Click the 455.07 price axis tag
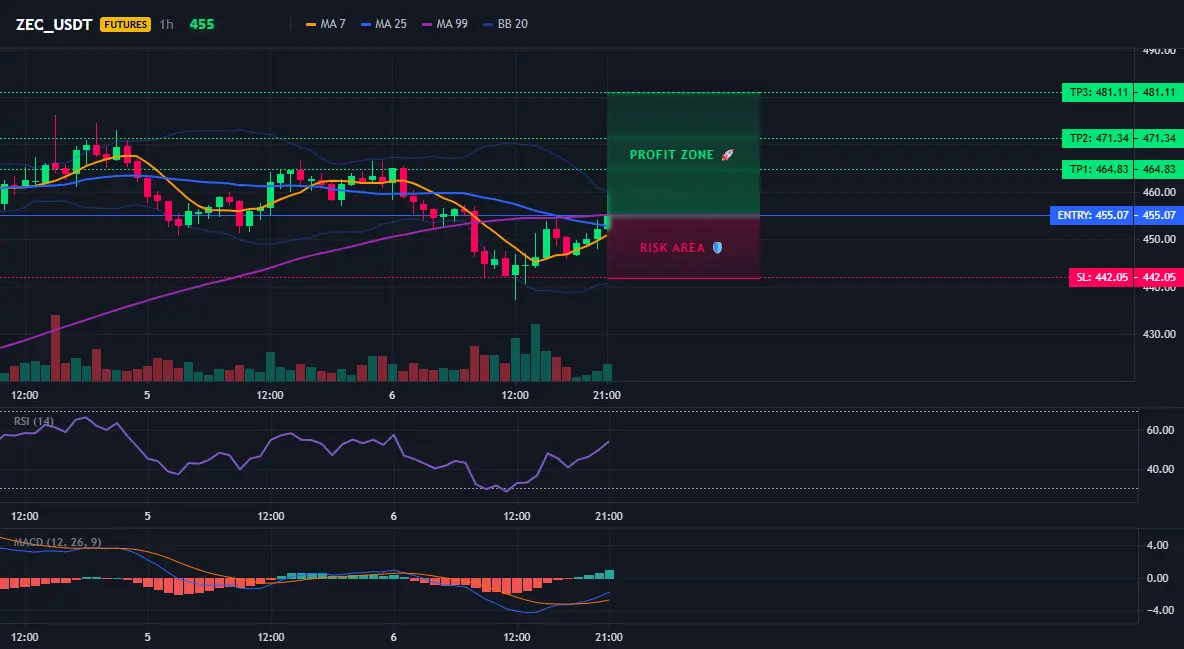1184x649 pixels. point(1159,215)
